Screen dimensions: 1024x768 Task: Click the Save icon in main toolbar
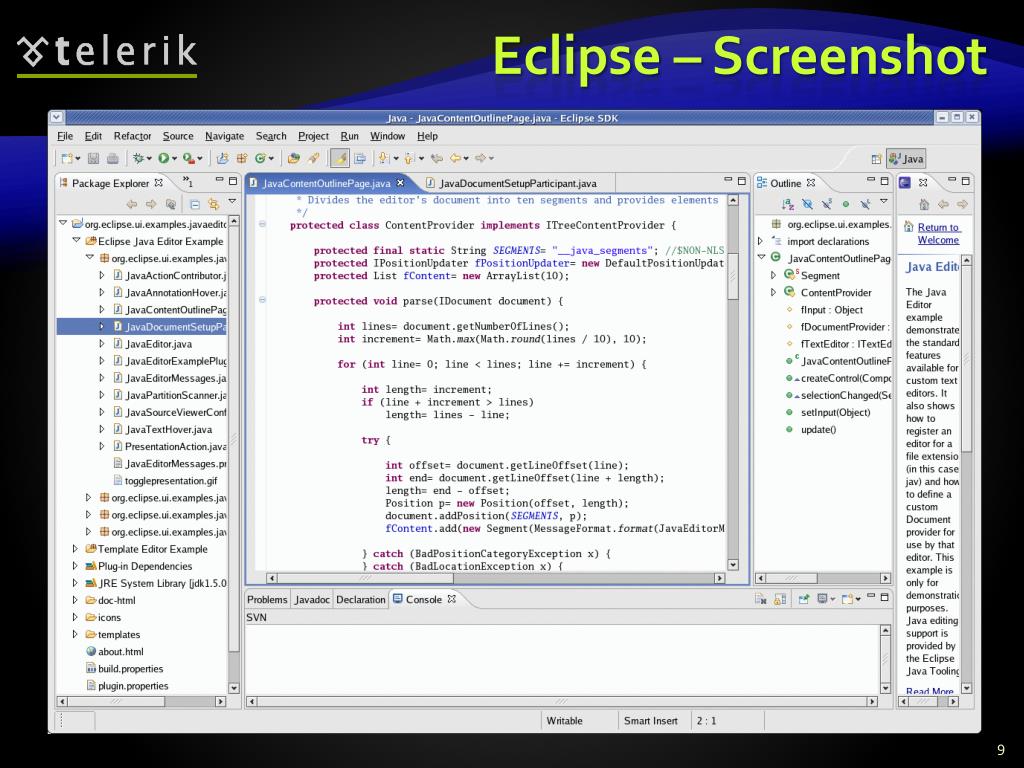(x=93, y=158)
